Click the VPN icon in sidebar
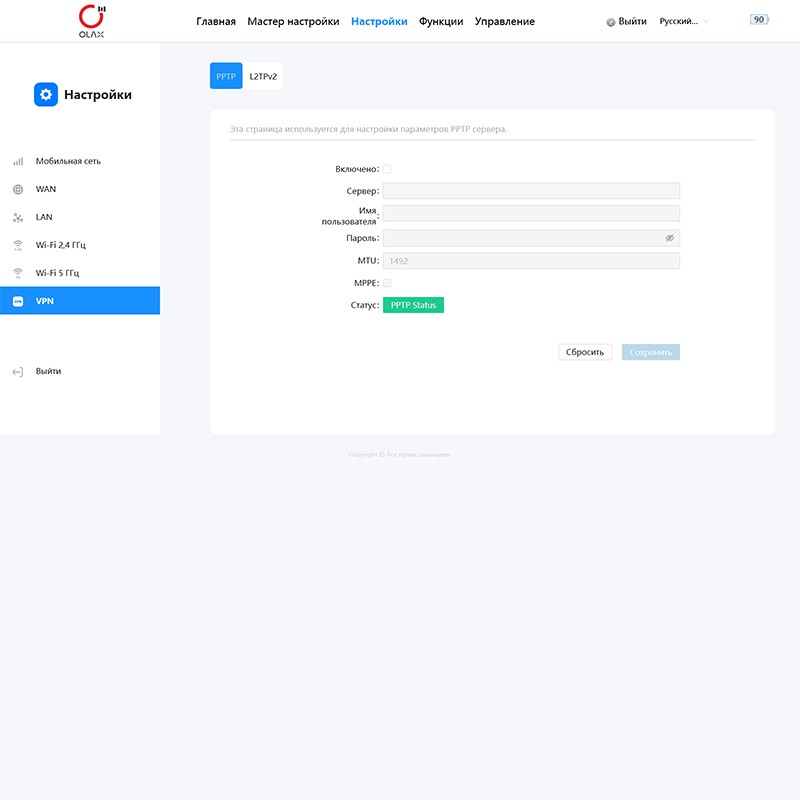The image size is (800, 800). [18, 301]
